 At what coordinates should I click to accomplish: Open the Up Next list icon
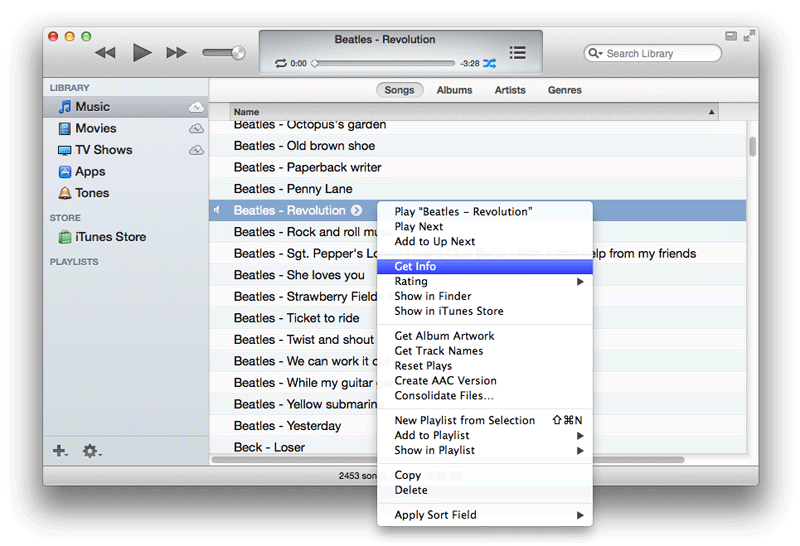(517, 52)
